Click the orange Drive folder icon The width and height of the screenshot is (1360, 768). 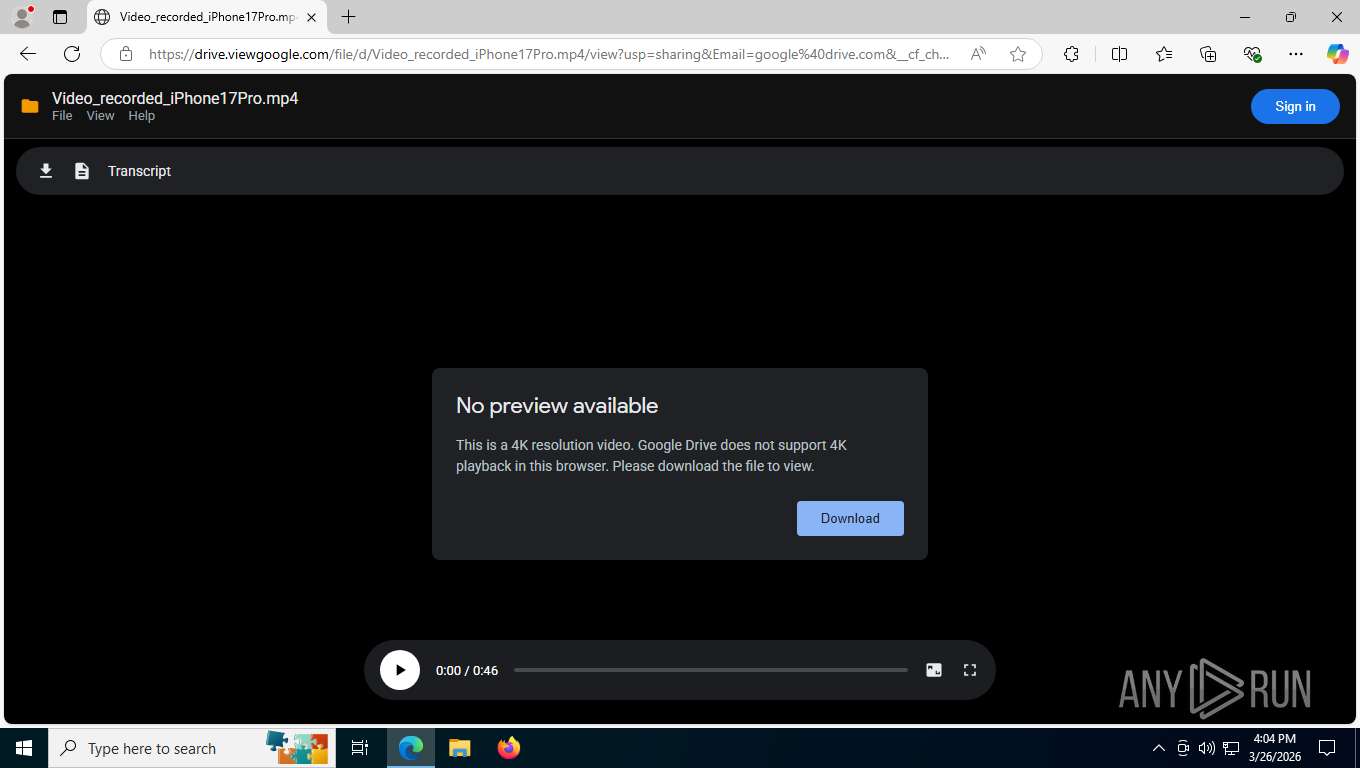(x=30, y=106)
